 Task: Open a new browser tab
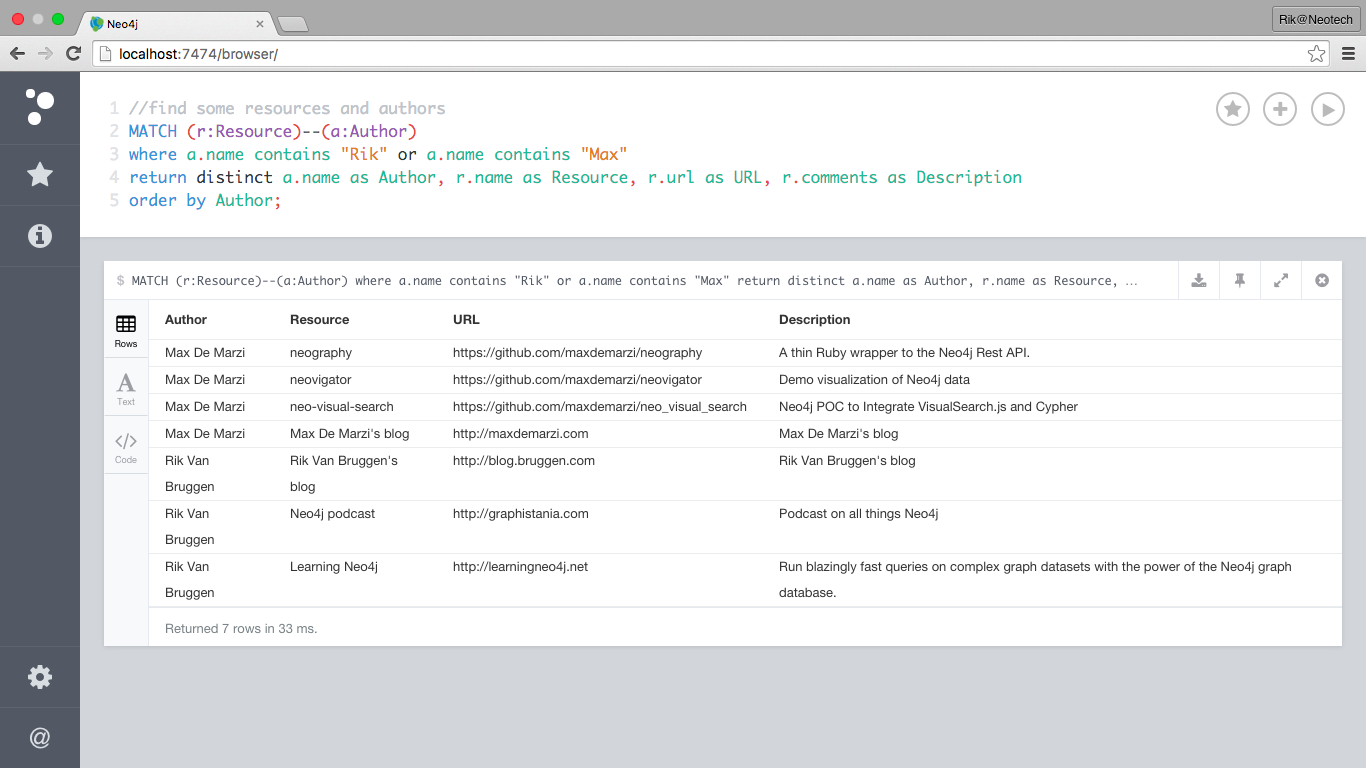click(x=292, y=24)
